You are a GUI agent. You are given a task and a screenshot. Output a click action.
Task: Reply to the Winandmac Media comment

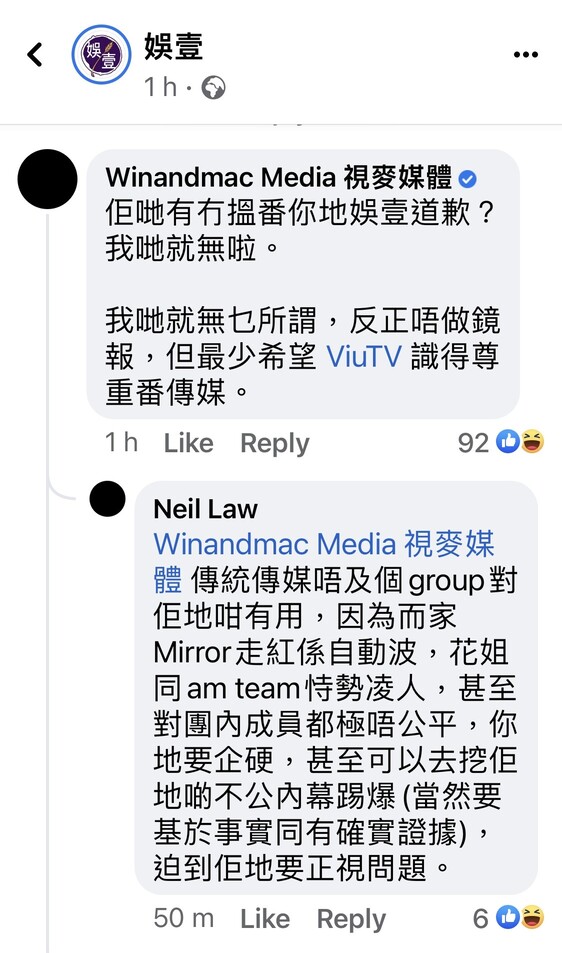click(275, 443)
